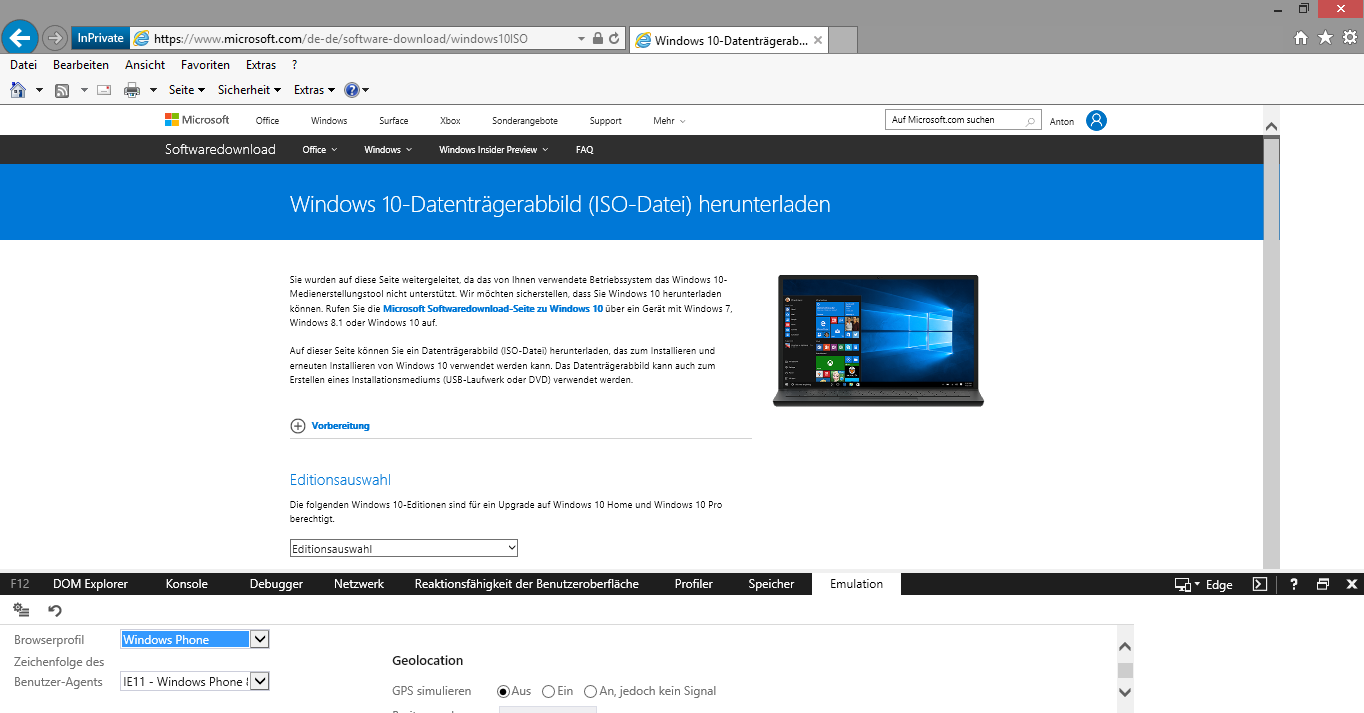Viewport: 1364px width, 713px height.
Task: Click the Sonderangebote navigation link
Action: 525,121
